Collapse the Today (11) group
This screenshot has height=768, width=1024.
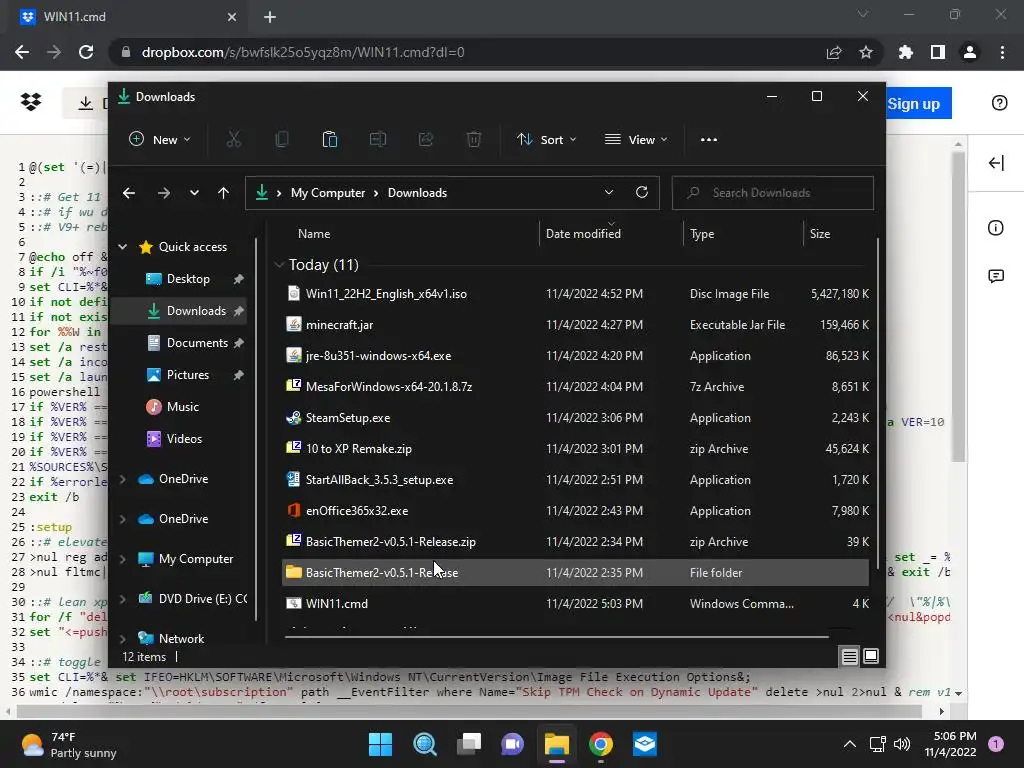[279, 264]
